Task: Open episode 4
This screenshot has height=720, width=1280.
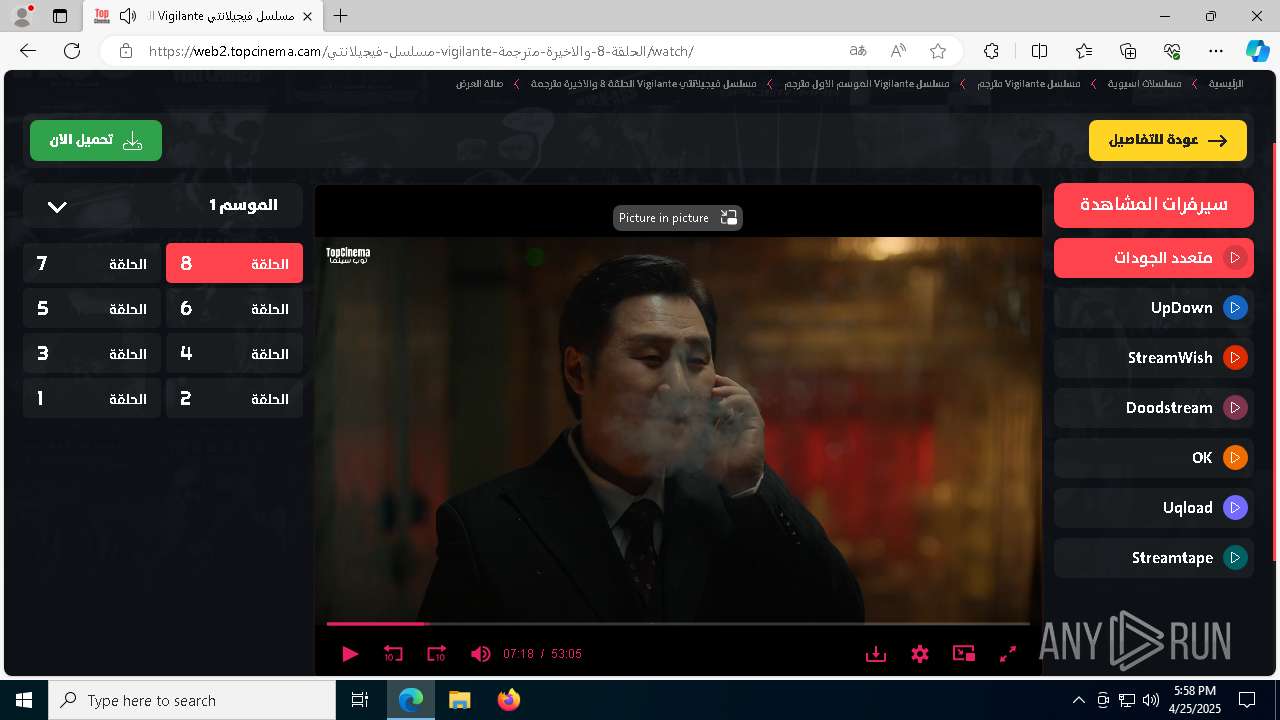Action: tap(234, 354)
